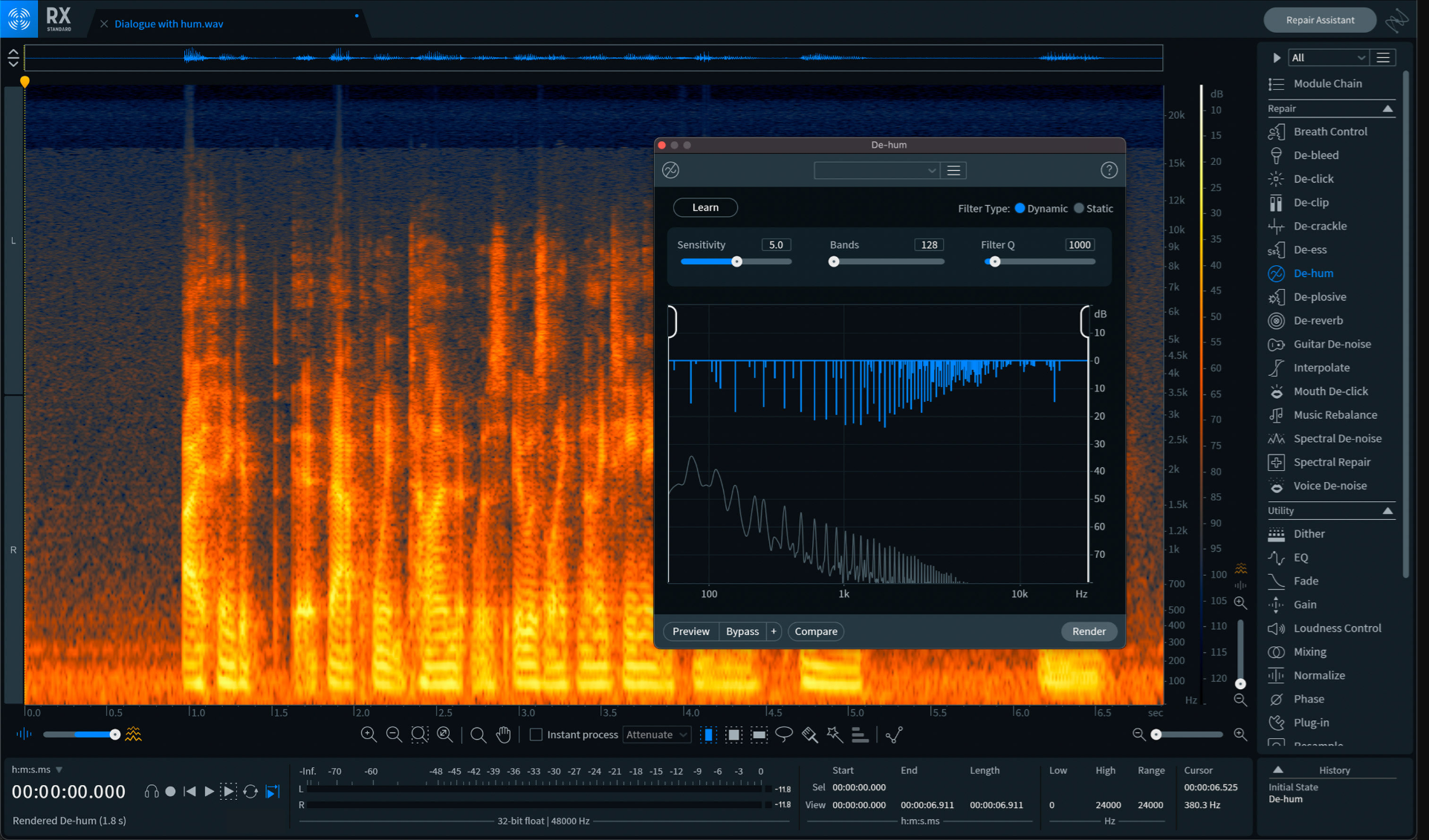Adjust the Sensitivity slider
The height and width of the screenshot is (840, 1429).
click(x=736, y=261)
